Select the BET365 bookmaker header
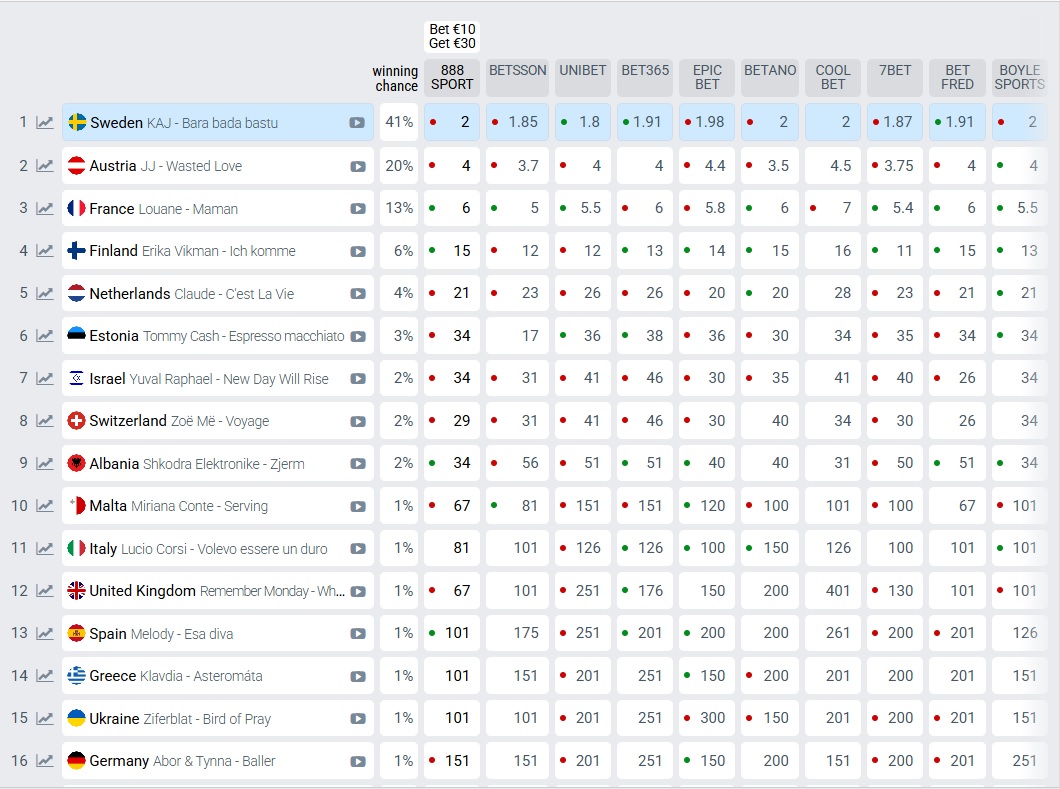The image size is (1060, 789). (x=645, y=70)
